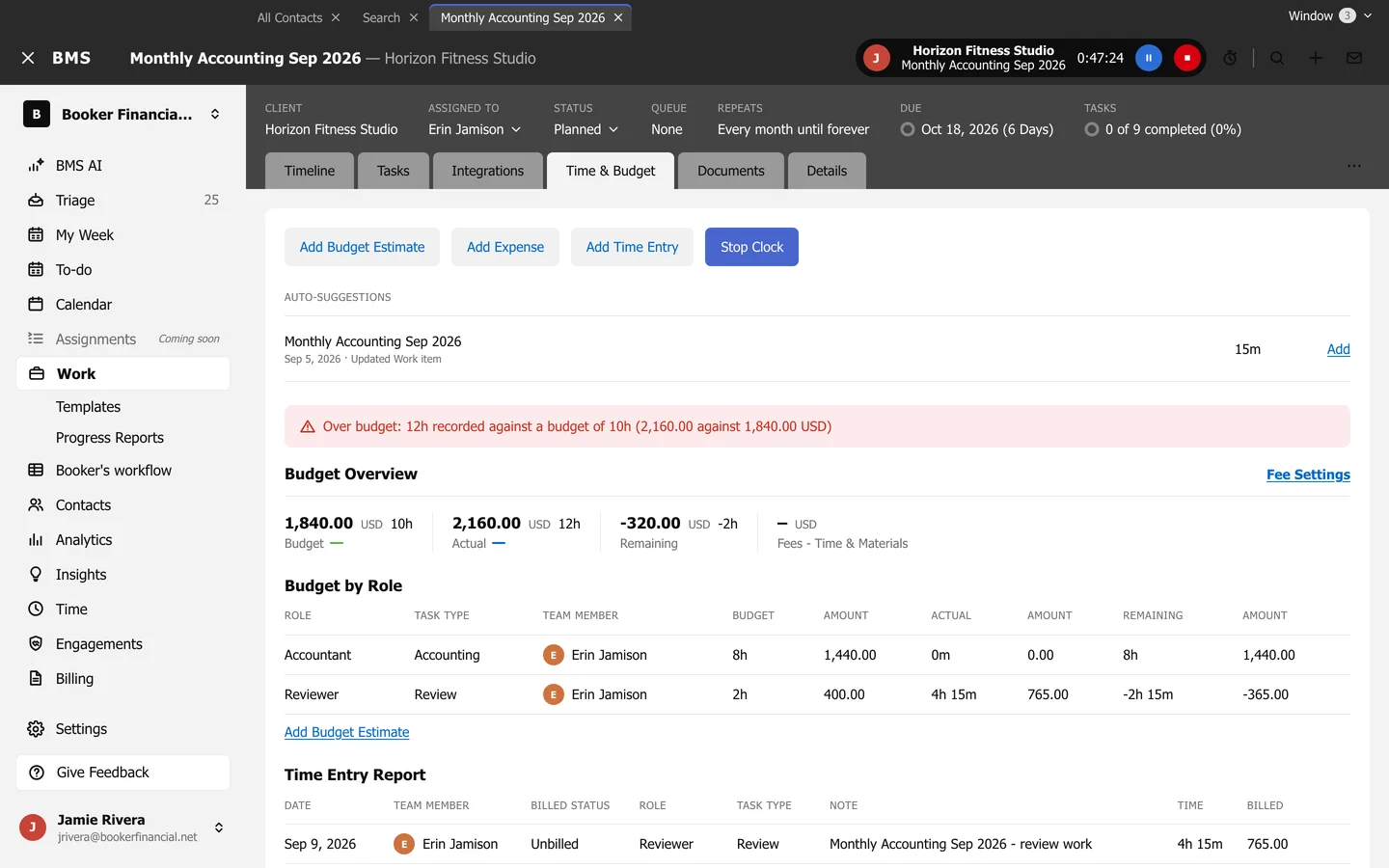Image resolution: width=1389 pixels, height=868 pixels.
Task: Close the work item with the X beside BMS
Action: (x=28, y=58)
